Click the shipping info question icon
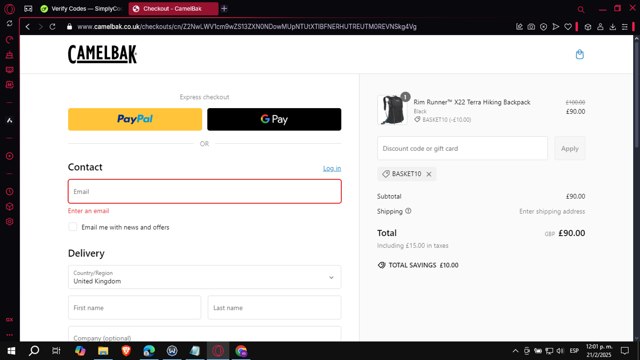640x360 pixels. [408, 211]
